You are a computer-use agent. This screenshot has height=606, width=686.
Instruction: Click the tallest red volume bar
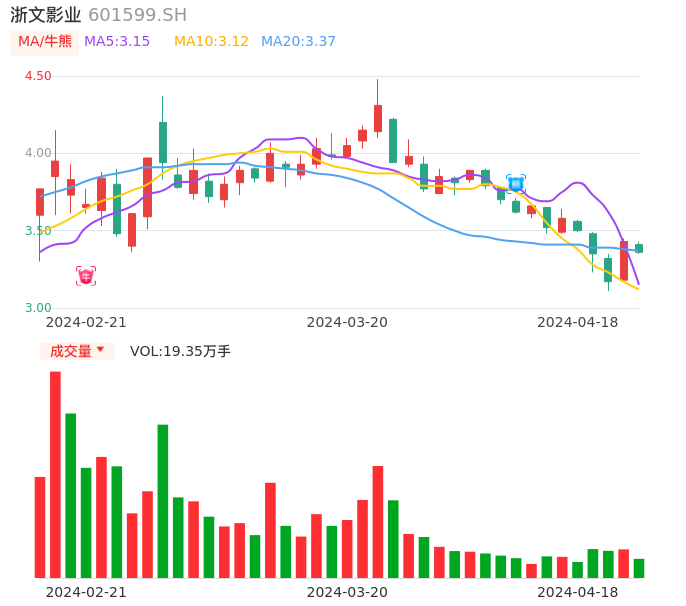pos(55,474)
